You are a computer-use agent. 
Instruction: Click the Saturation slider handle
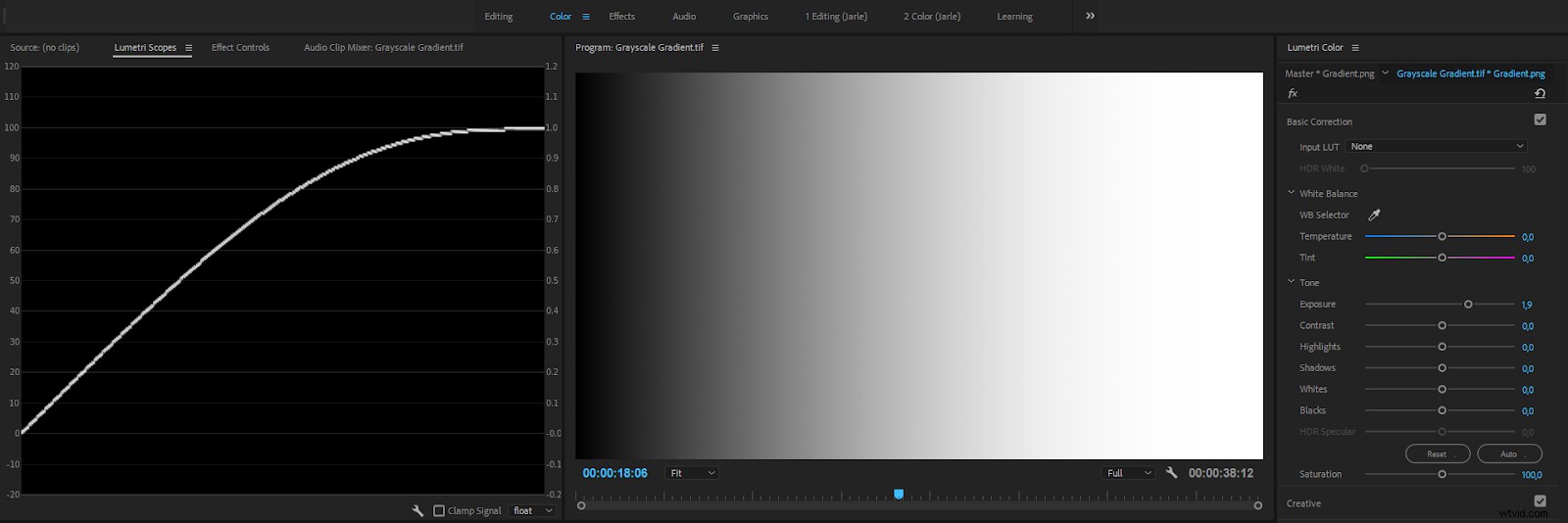tap(1442, 474)
